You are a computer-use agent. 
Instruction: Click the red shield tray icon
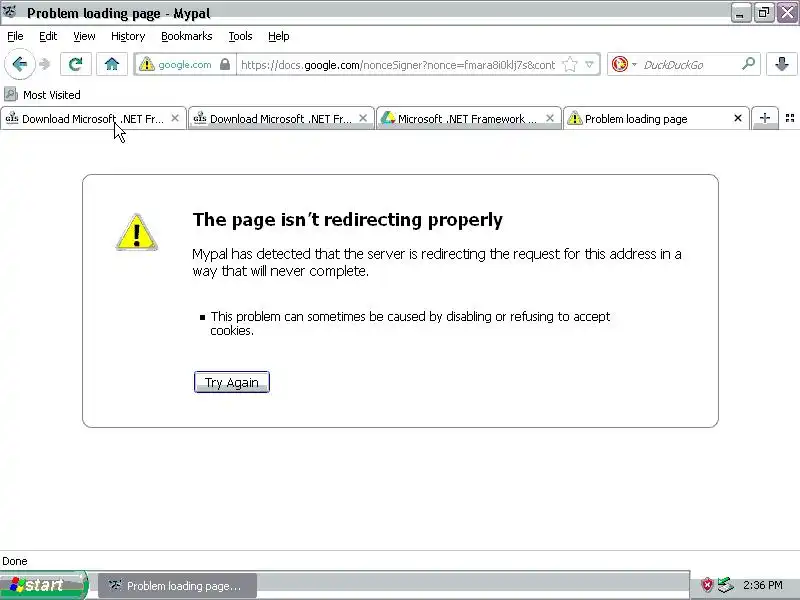[707, 585]
